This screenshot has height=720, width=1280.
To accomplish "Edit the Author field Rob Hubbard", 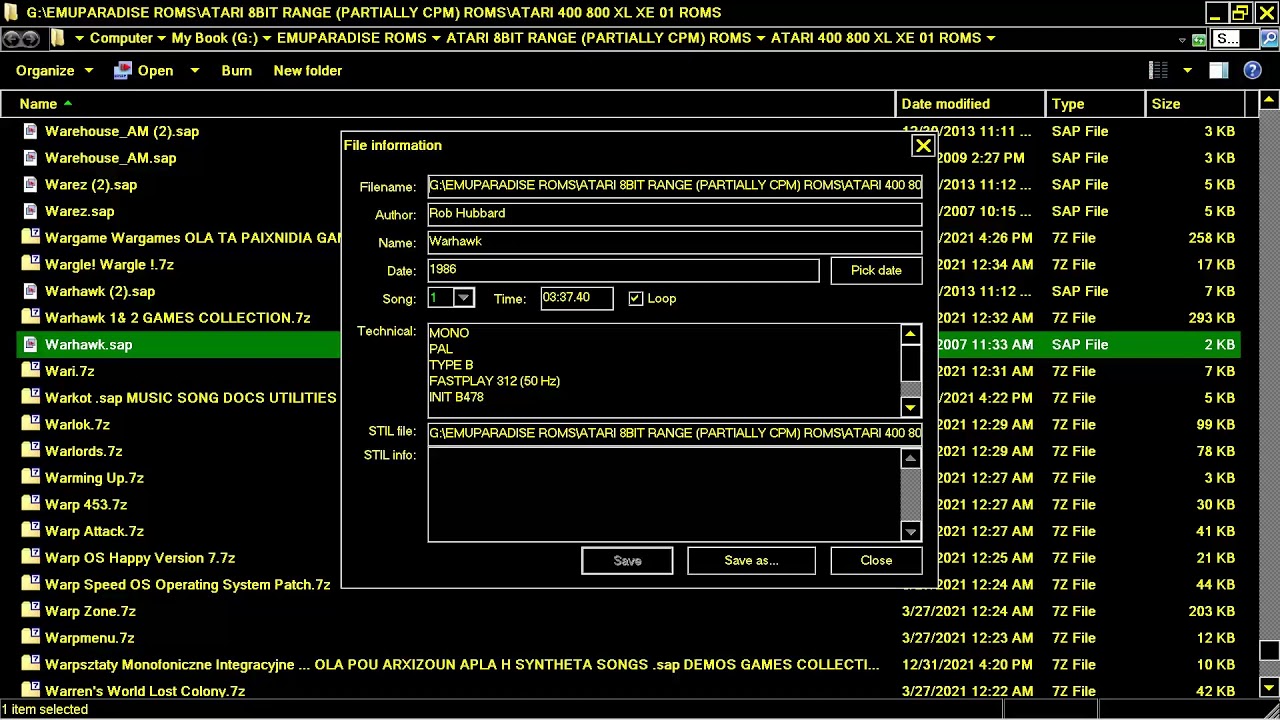I will click(675, 214).
